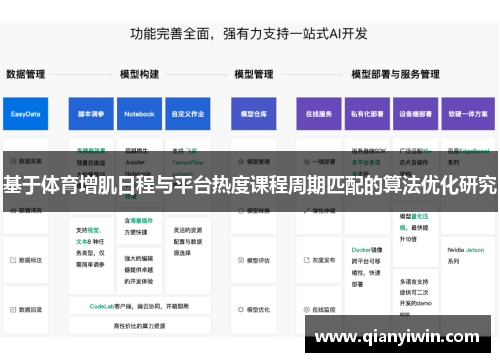Click the 数据管理 section heading

click(26, 74)
